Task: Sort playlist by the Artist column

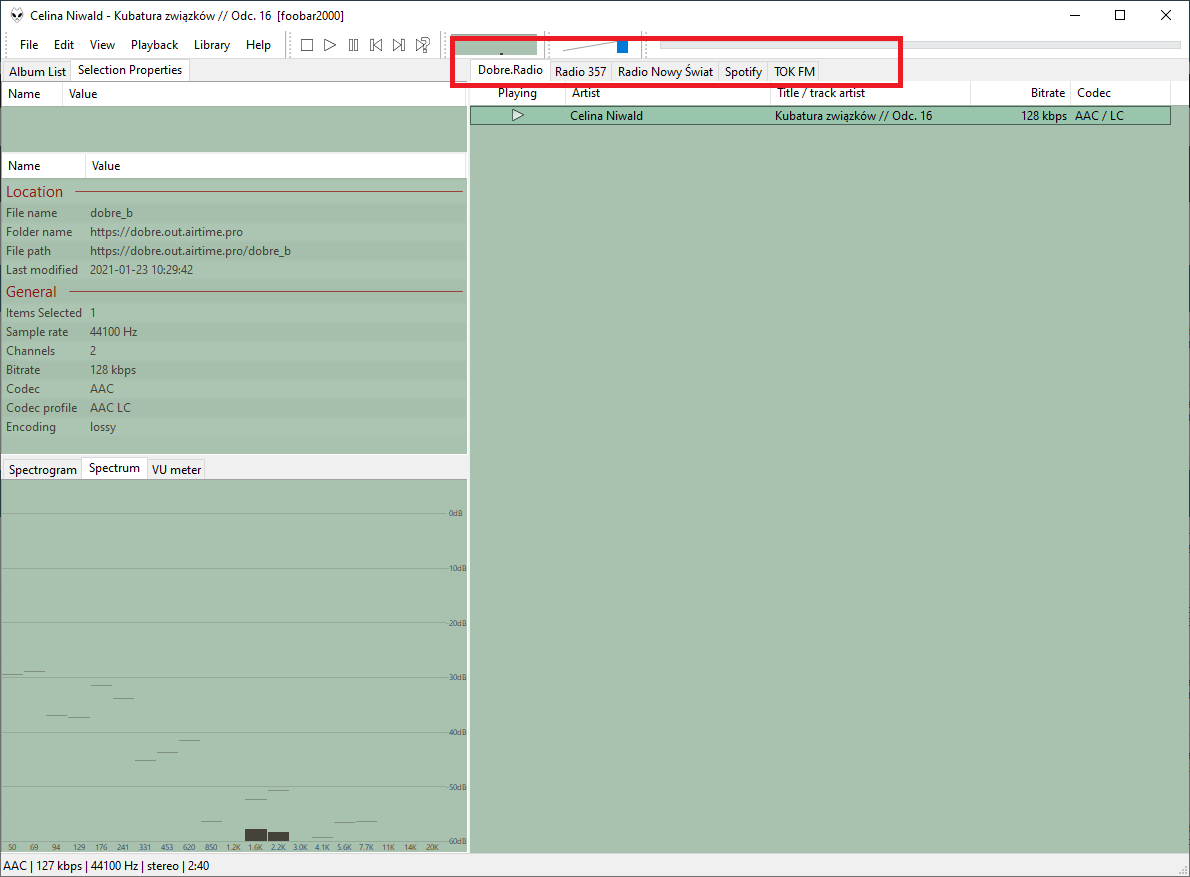Action: point(668,93)
